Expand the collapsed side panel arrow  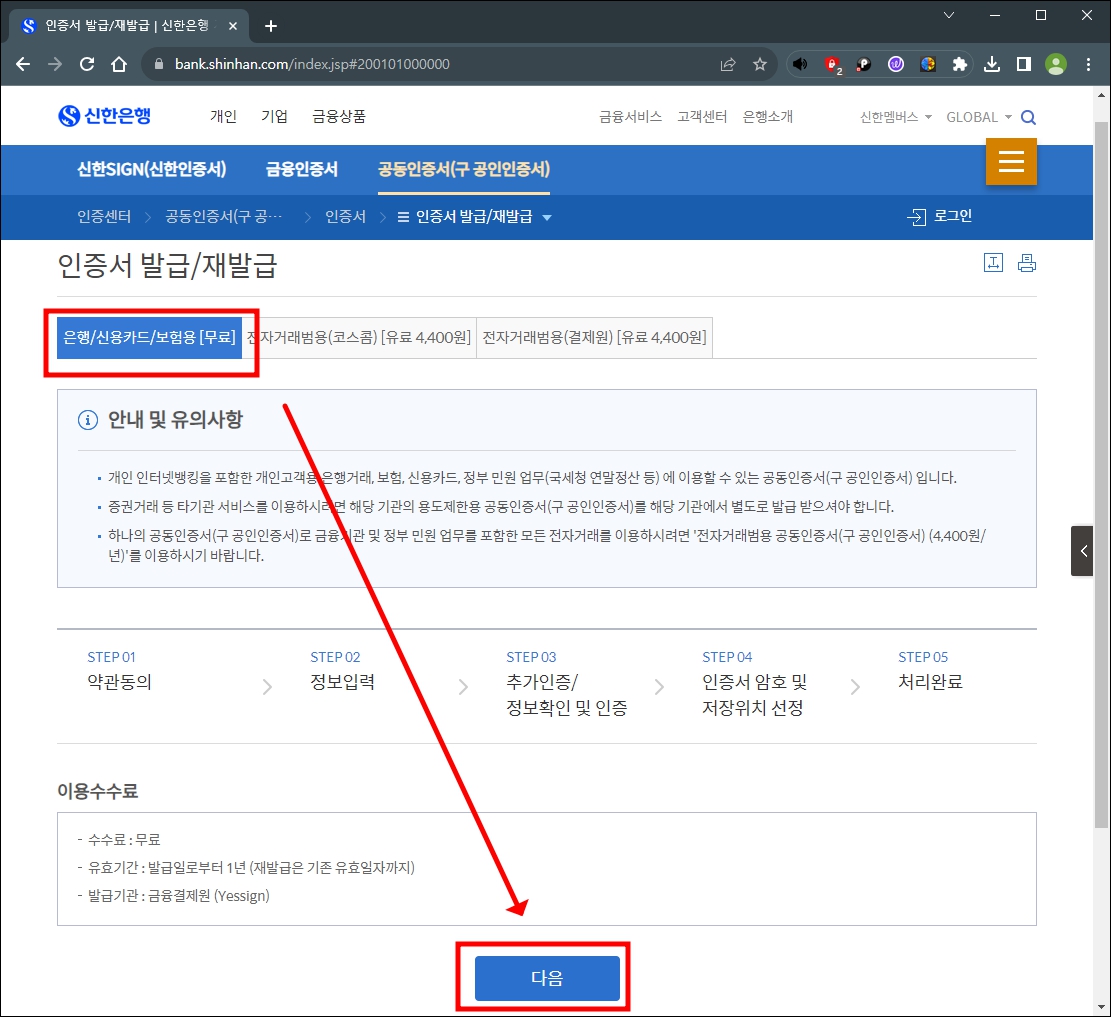(x=1082, y=551)
